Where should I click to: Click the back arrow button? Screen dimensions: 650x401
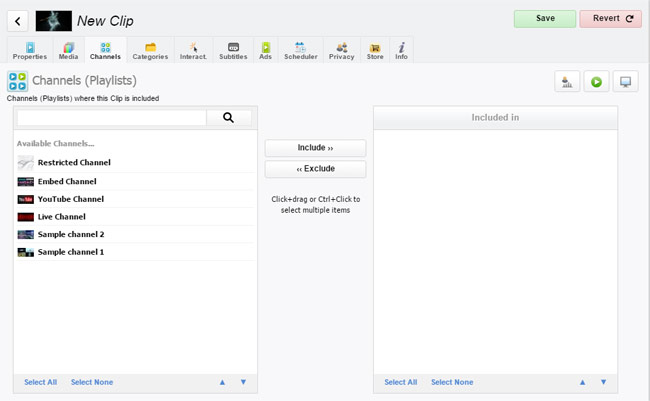[x=18, y=20]
